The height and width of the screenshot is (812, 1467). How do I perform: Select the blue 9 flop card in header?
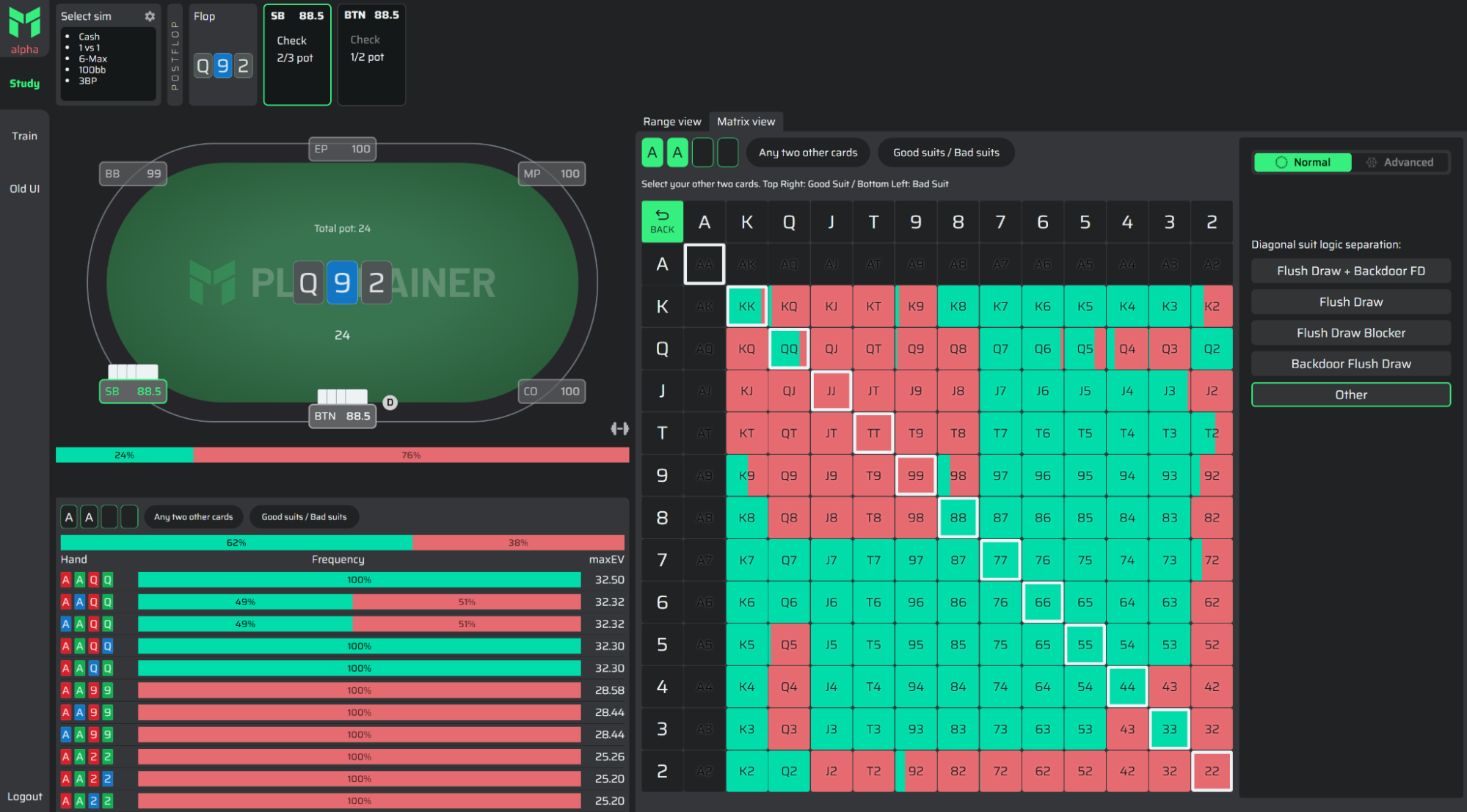click(223, 66)
